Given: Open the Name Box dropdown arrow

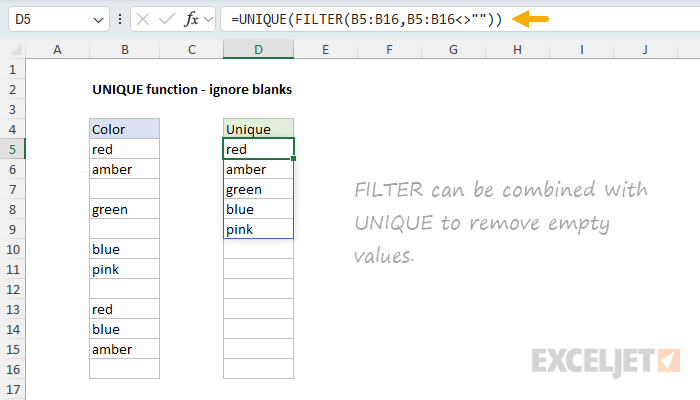Looking at the screenshot, I should coord(98,20).
